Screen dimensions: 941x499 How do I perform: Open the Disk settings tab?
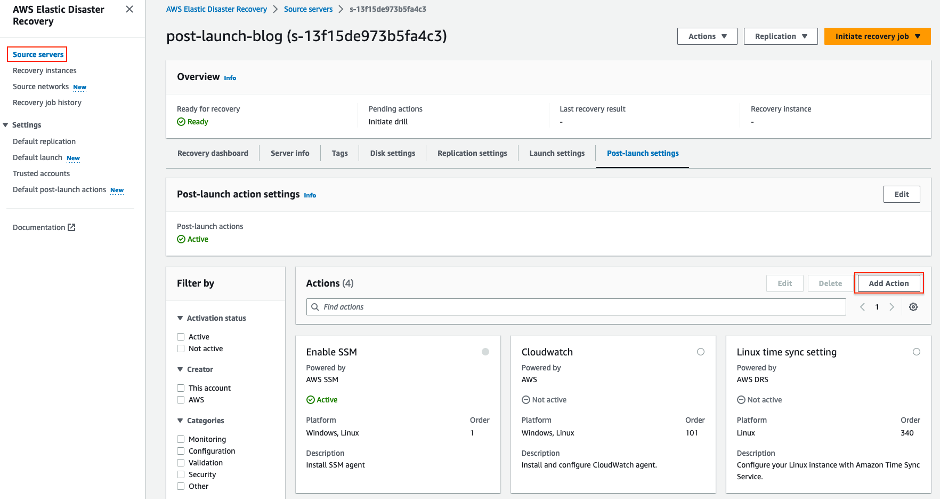(392, 154)
